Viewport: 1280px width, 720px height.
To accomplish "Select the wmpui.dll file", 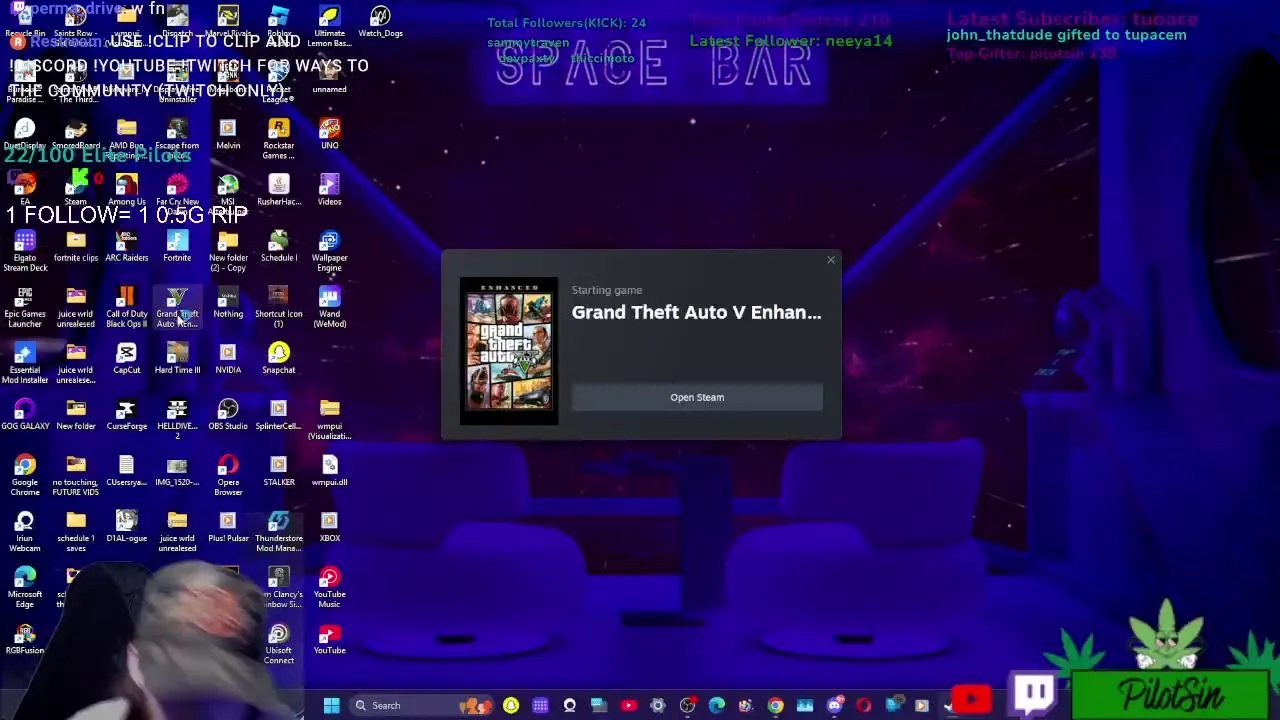I will pyautogui.click(x=330, y=469).
